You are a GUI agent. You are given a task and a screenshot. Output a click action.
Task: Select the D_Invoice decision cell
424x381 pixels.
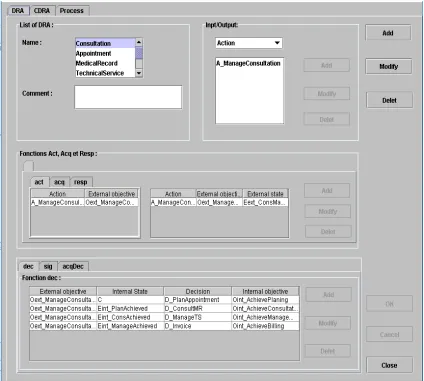[x=198, y=326]
